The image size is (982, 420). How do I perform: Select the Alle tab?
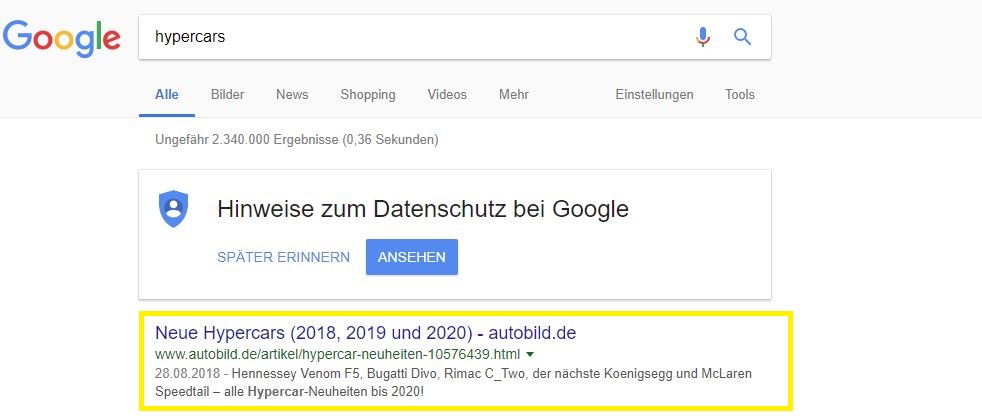click(167, 95)
